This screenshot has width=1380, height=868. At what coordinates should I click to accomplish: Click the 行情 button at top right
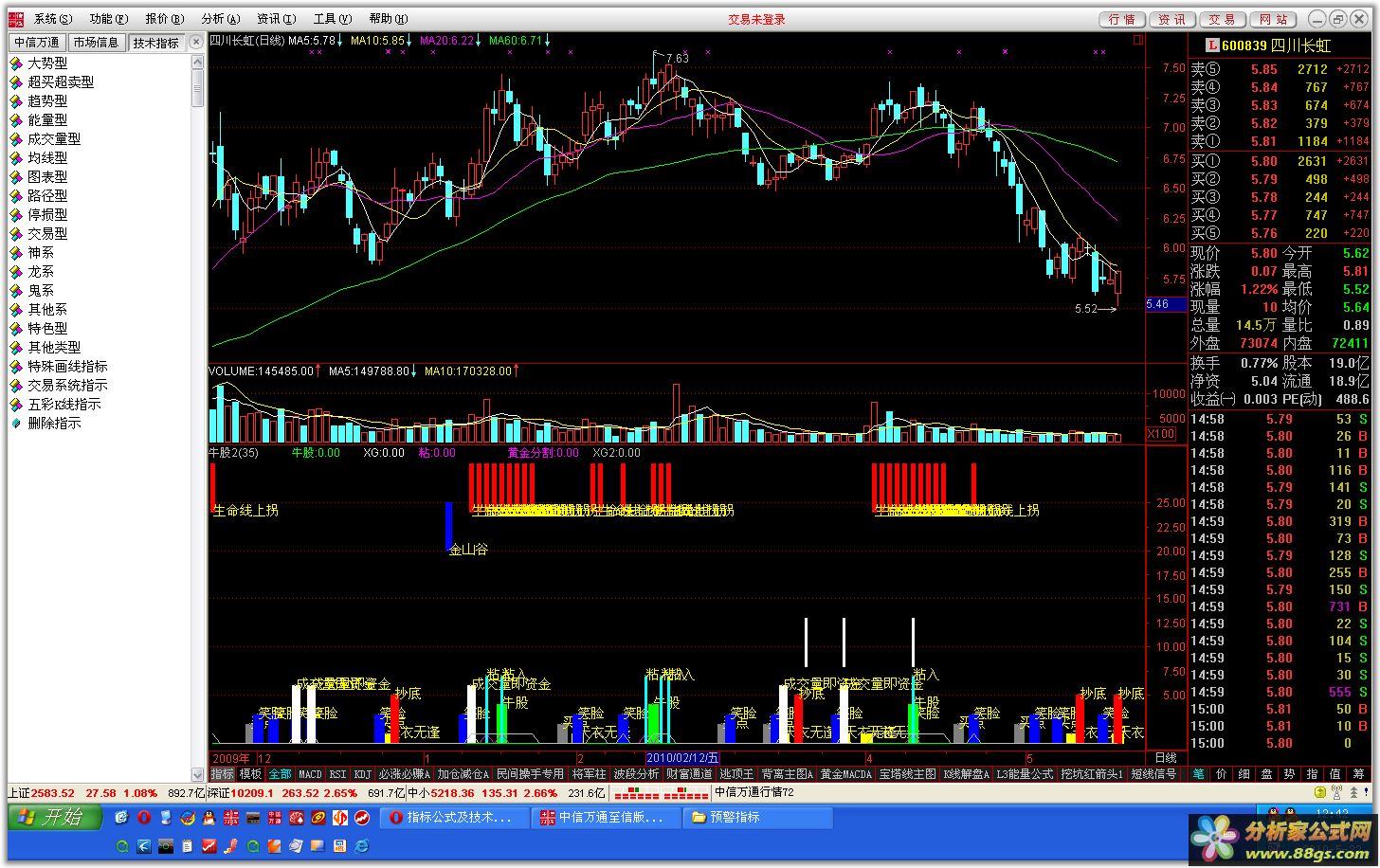click(1122, 19)
